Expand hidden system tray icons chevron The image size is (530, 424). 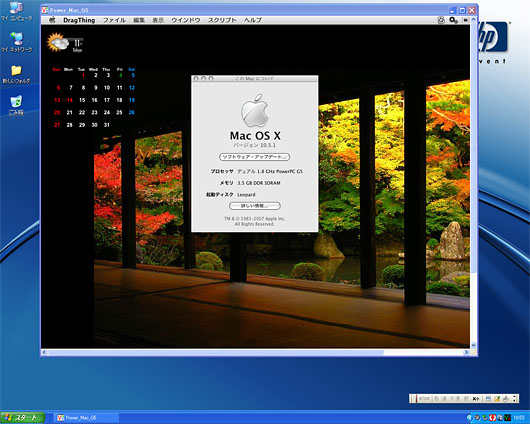[x=470, y=418]
